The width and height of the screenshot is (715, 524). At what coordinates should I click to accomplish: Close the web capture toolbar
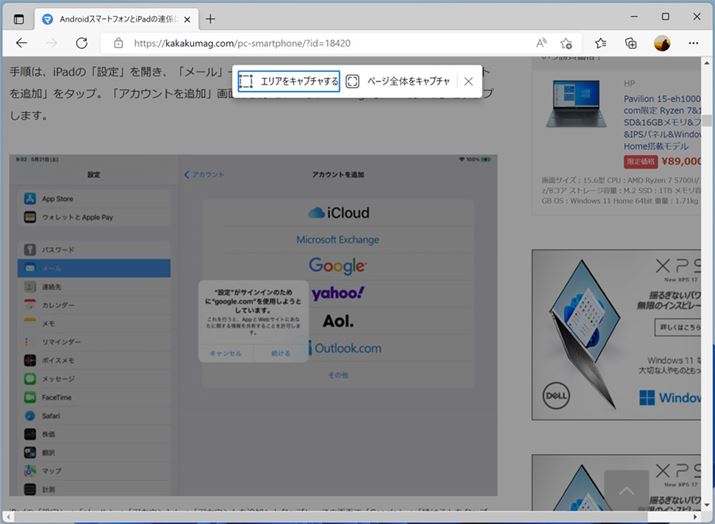tap(468, 82)
